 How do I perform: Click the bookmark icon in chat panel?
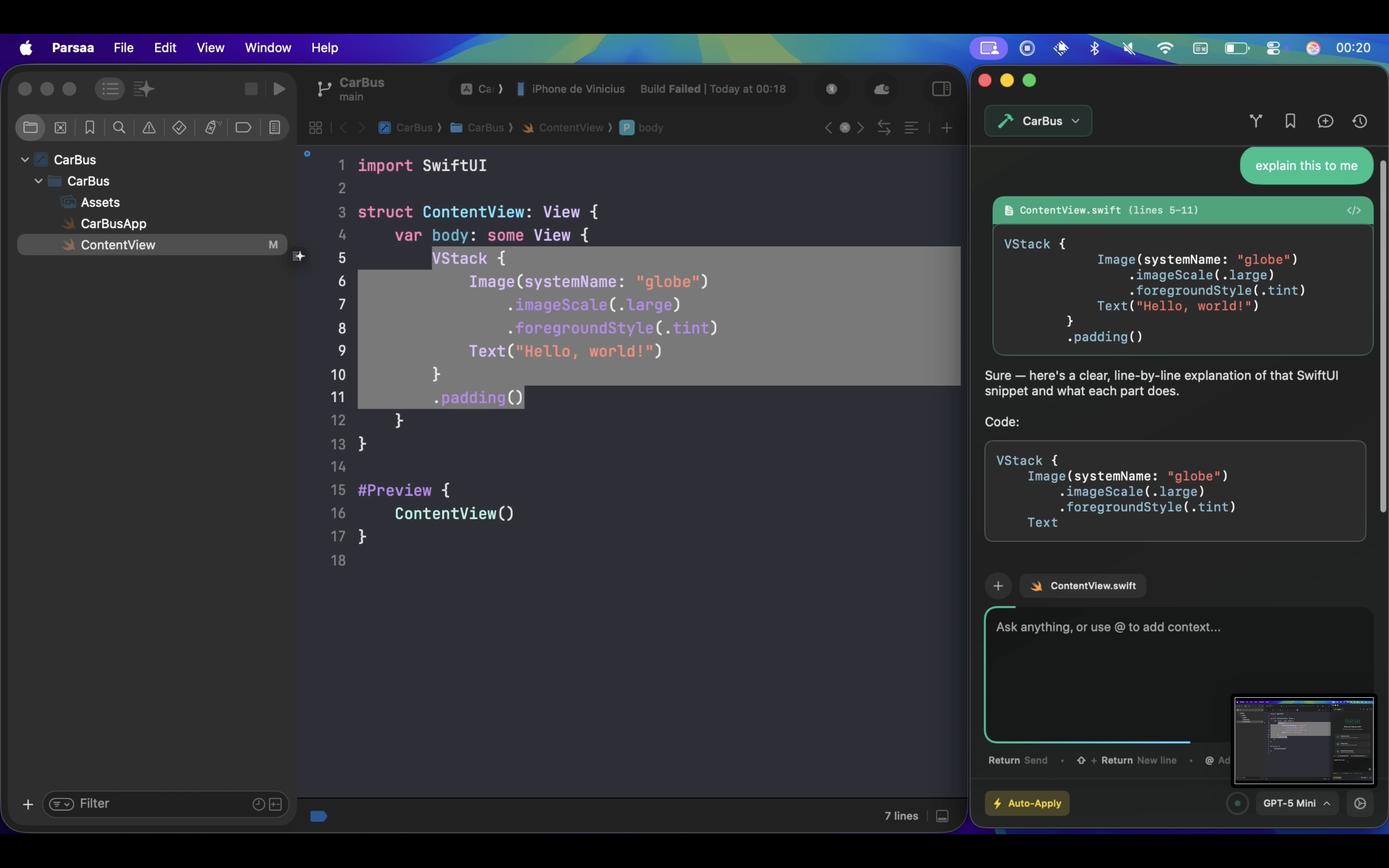coord(1290,121)
